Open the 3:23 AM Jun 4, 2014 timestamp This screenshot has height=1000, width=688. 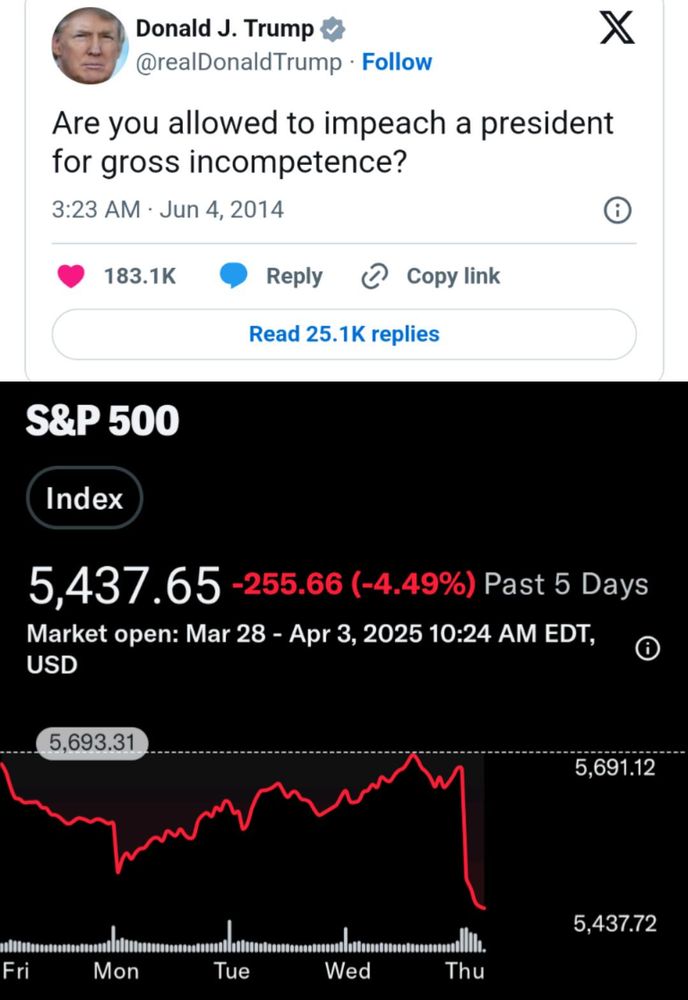[168, 210]
